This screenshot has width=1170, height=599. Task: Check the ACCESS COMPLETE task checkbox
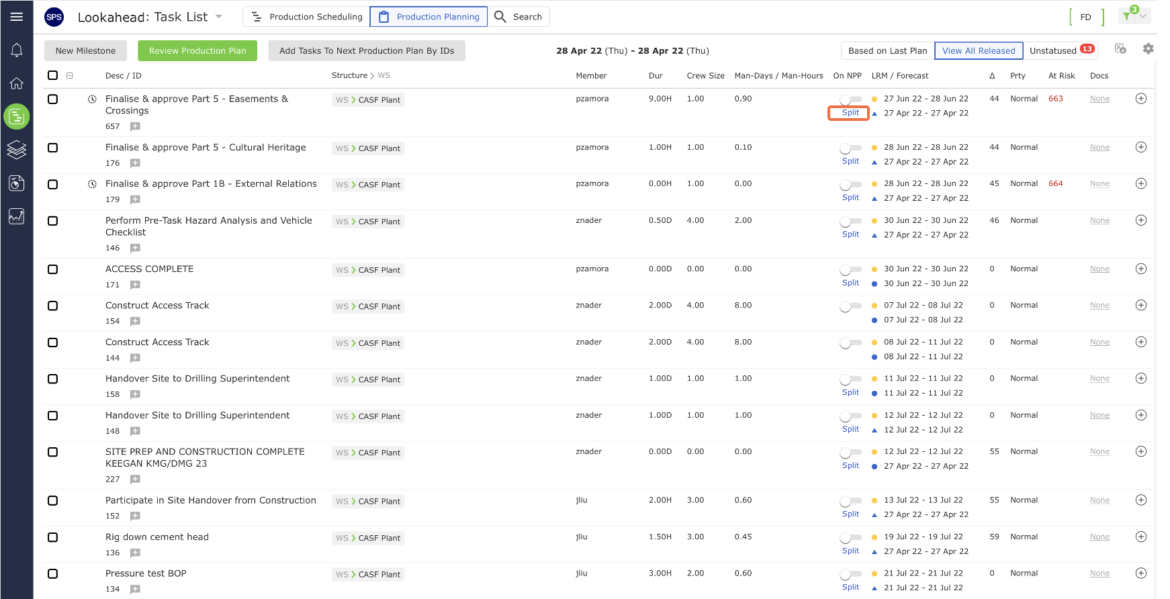(x=52, y=269)
